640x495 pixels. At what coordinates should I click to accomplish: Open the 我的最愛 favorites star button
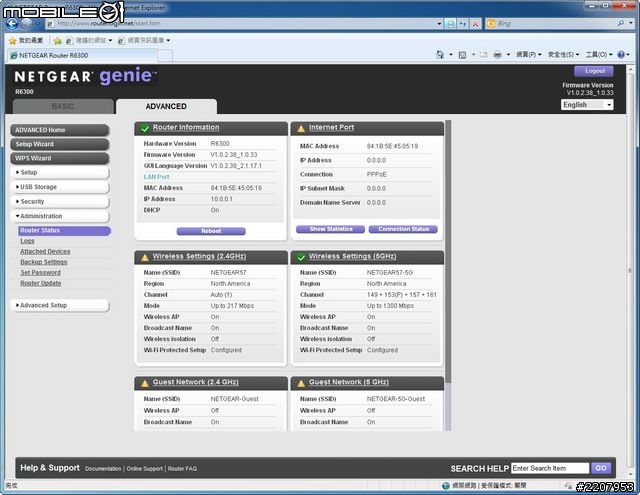point(26,40)
